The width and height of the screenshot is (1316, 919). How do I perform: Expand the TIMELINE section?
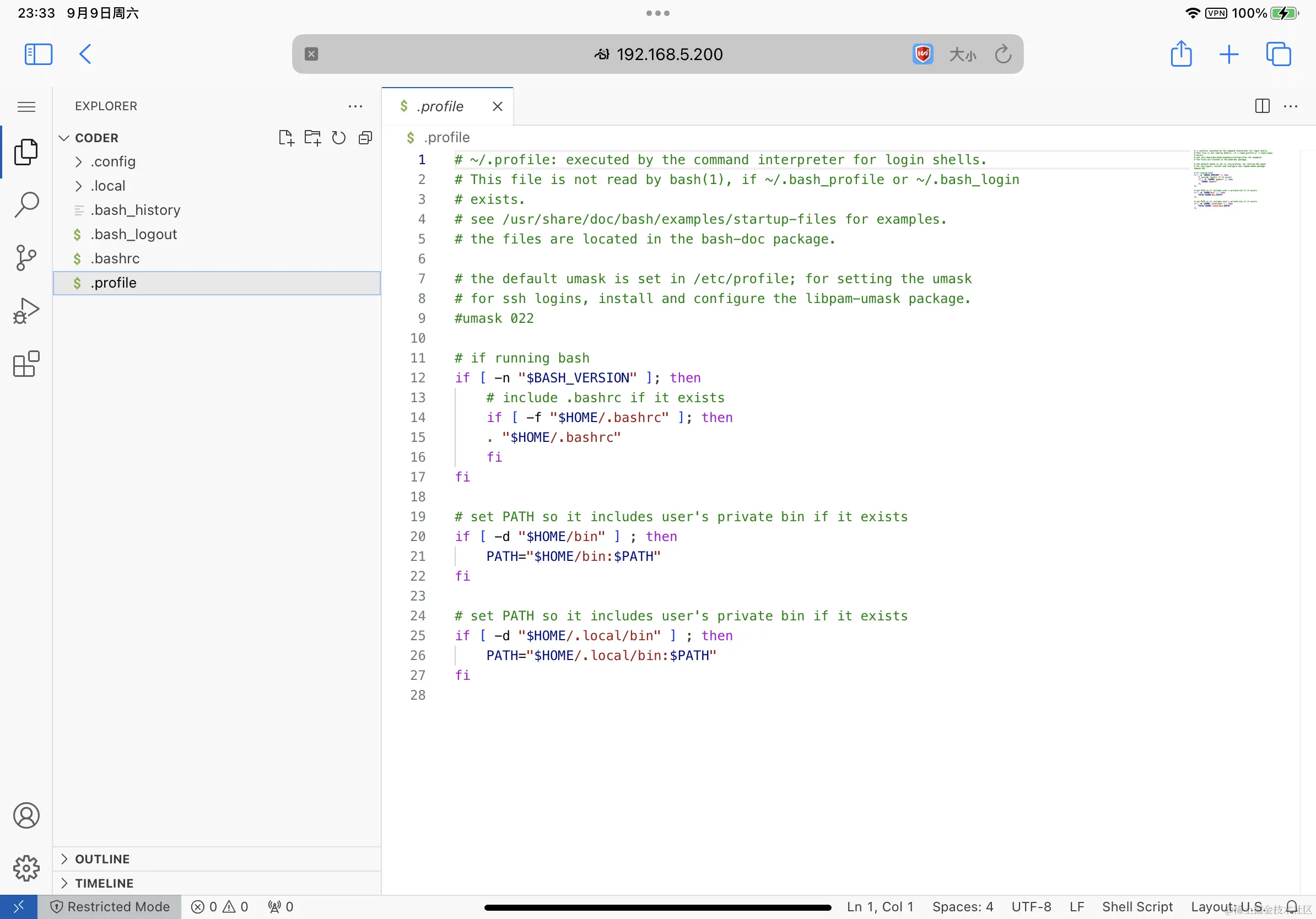104,883
